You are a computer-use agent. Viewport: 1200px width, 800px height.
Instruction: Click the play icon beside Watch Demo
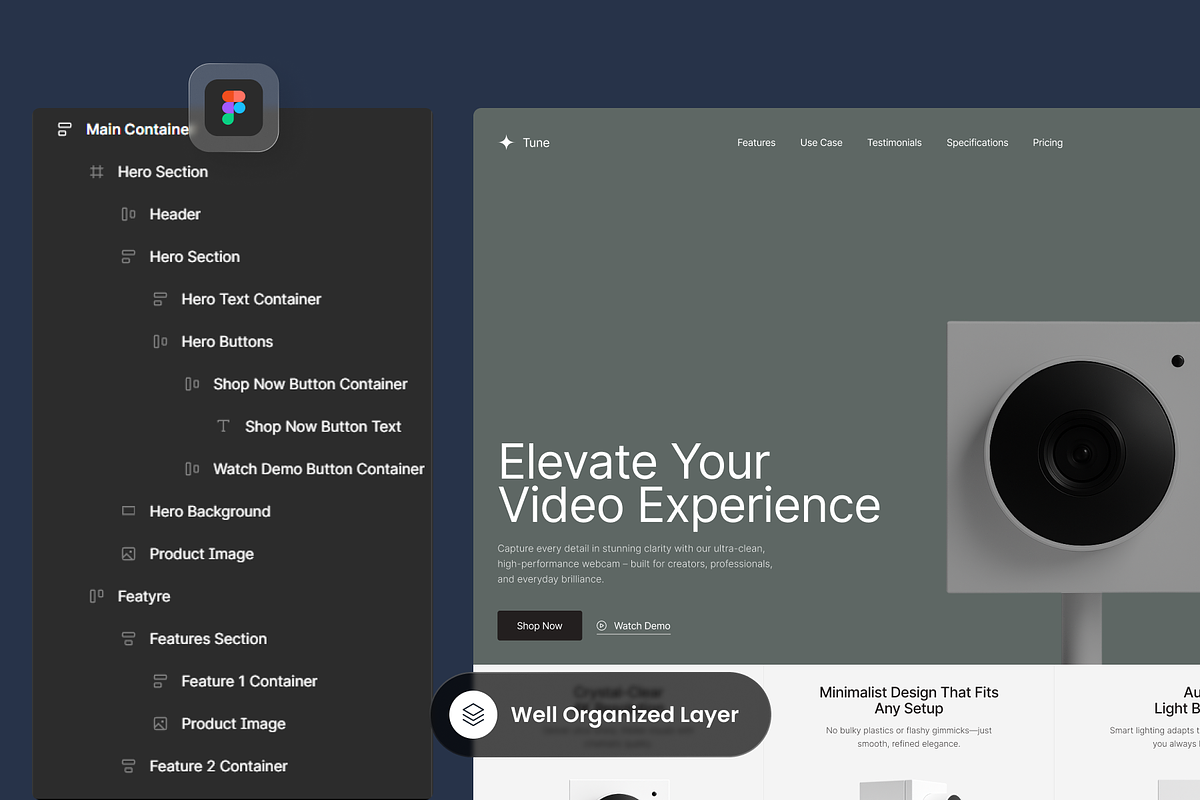click(x=602, y=626)
